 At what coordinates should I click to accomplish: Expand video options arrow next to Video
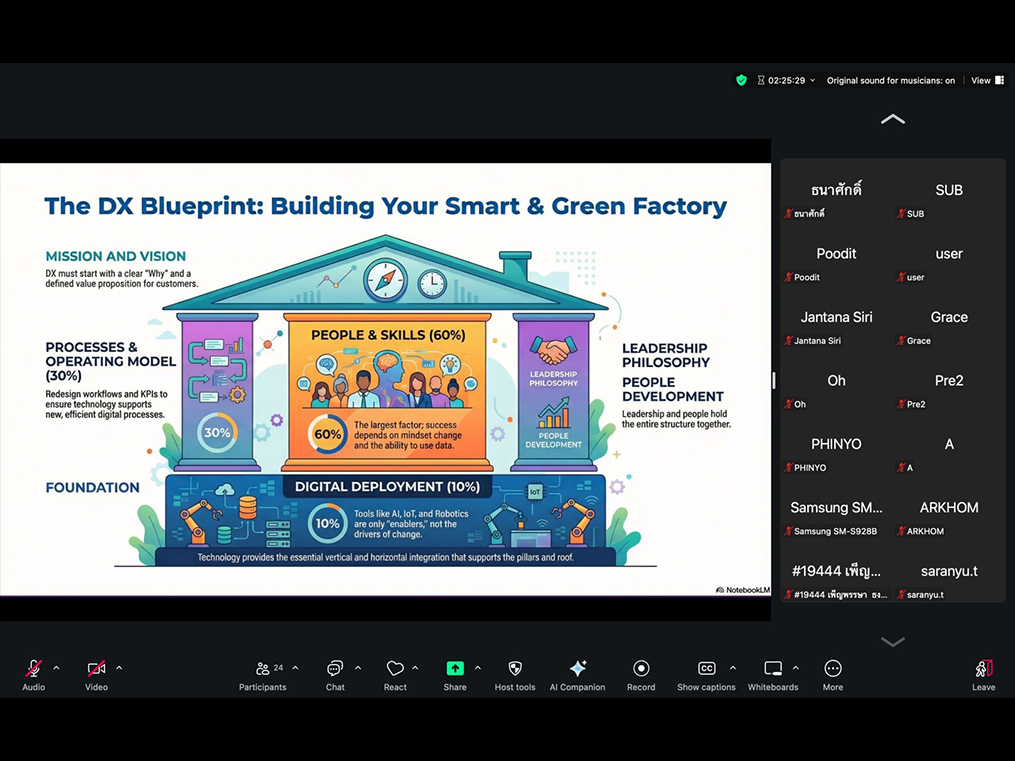tap(119, 668)
